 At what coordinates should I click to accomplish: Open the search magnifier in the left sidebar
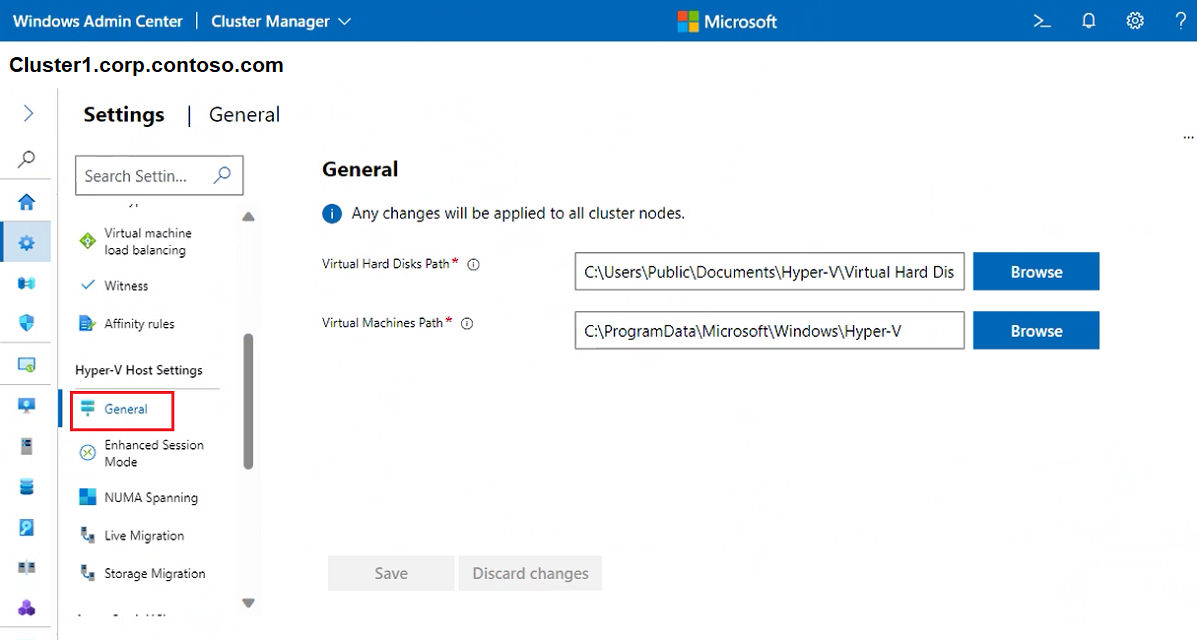(x=26, y=158)
